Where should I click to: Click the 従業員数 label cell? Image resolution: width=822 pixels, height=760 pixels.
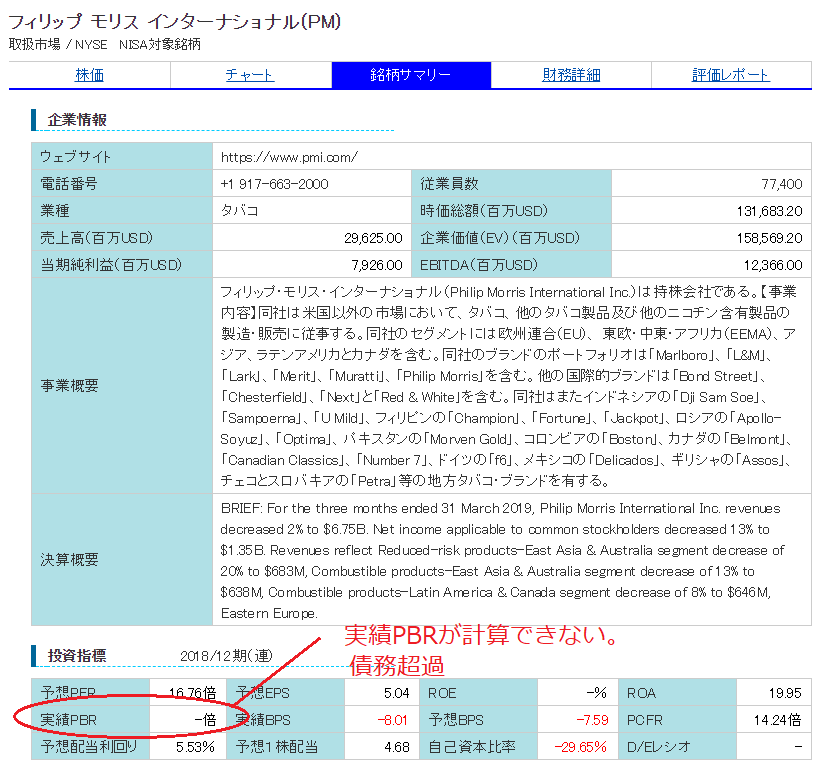511,184
